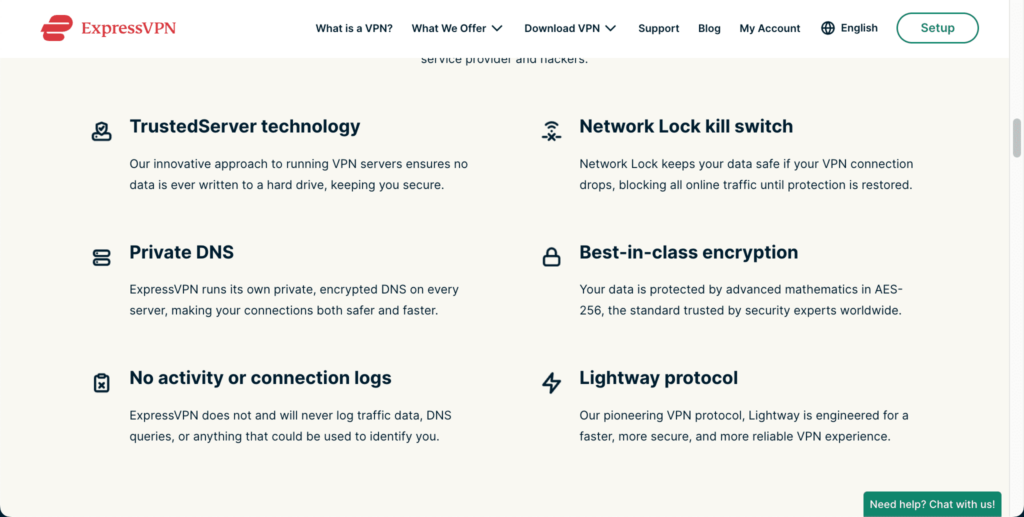Click the Network Lock kill switch icon
This screenshot has height=517, width=1024.
pos(551,131)
